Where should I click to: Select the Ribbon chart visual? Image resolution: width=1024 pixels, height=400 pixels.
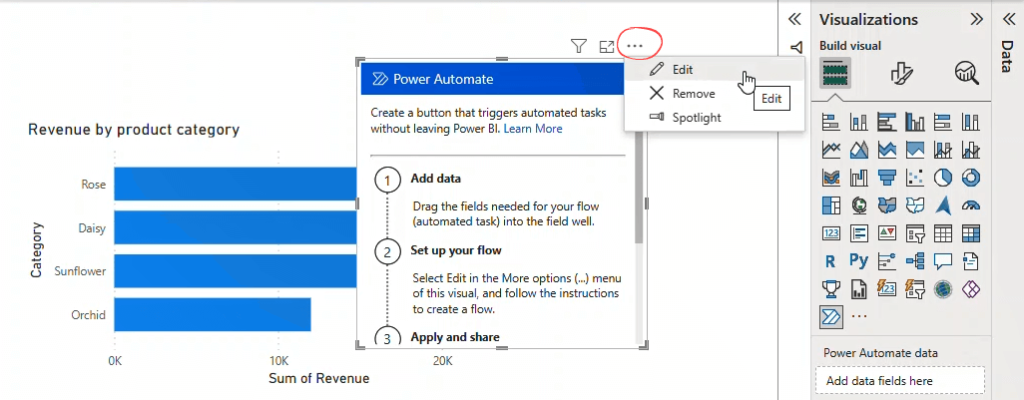point(831,178)
